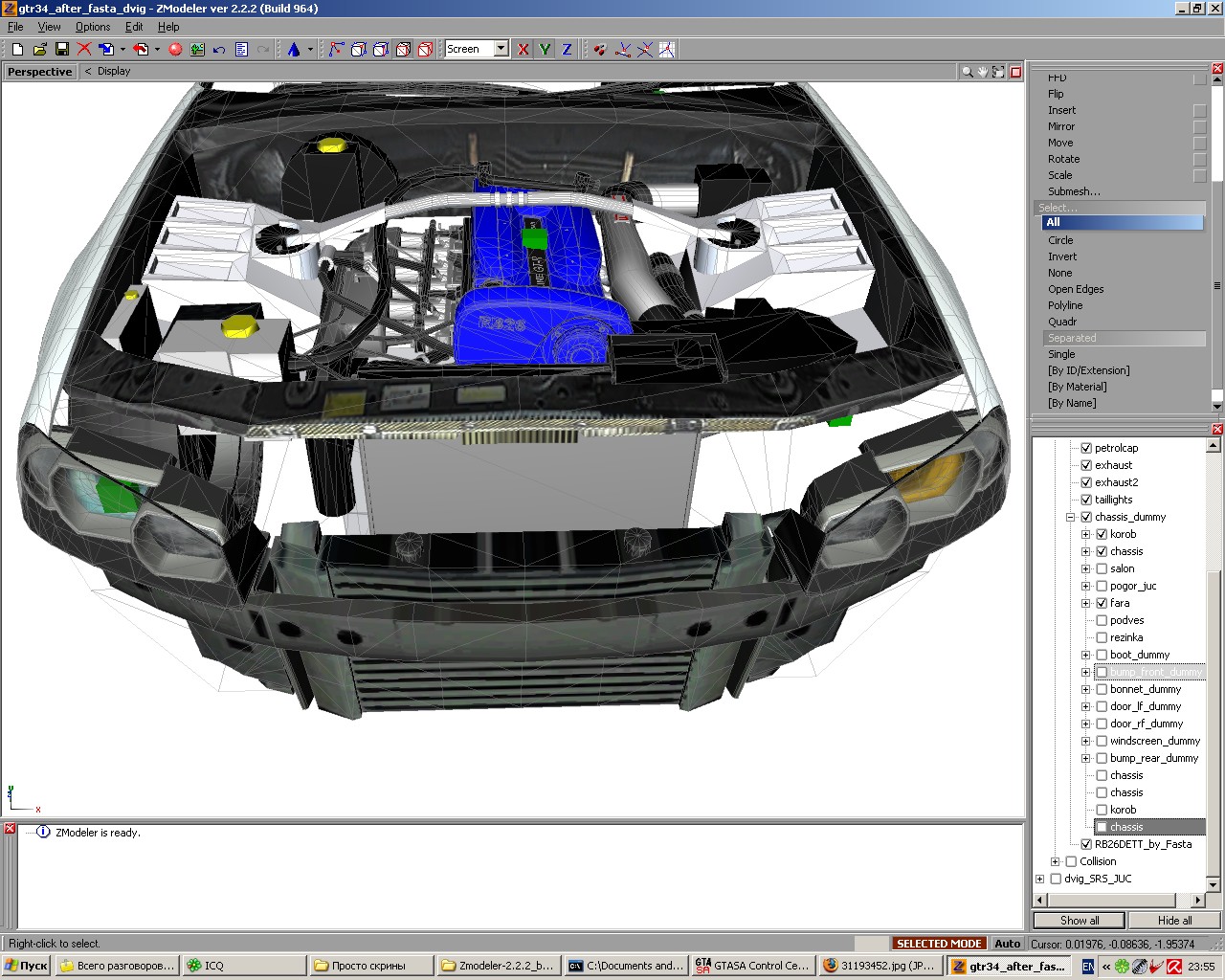Click the viewport zoom magnifier icon
Viewport: 1225px width, 980px height.
click(x=968, y=72)
